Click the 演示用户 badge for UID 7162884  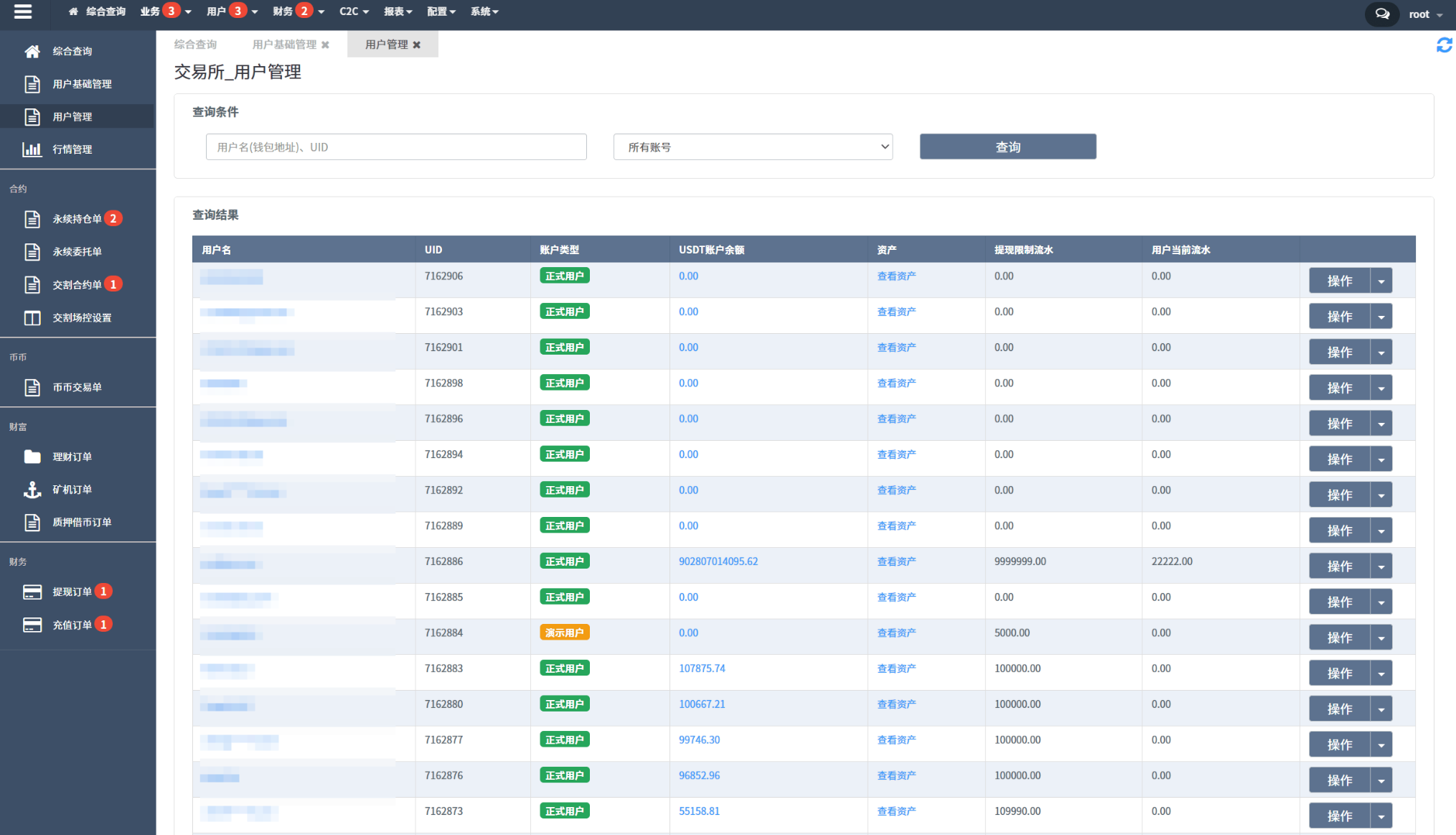pyautogui.click(x=565, y=633)
